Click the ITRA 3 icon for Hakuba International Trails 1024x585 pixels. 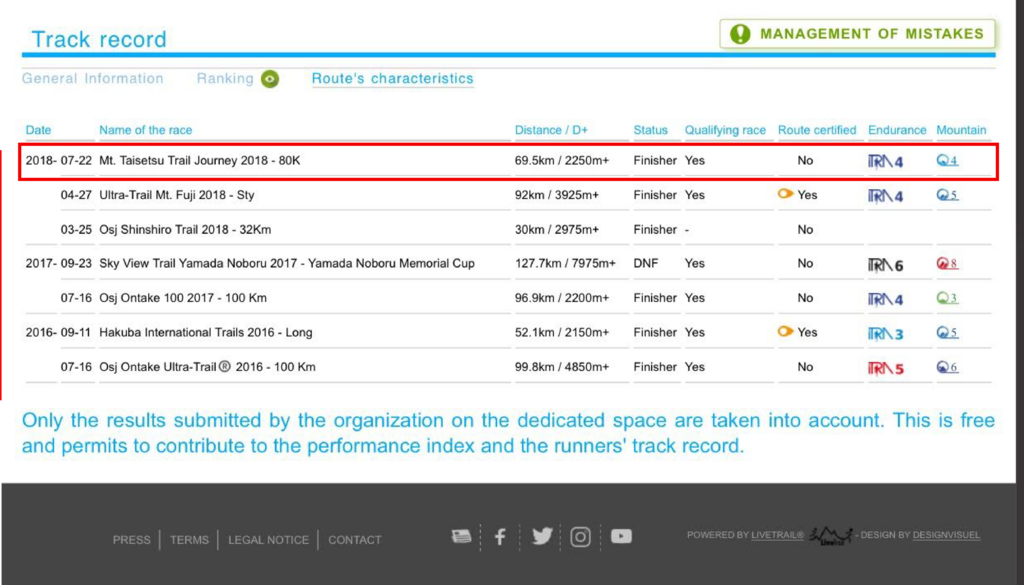[x=886, y=334]
